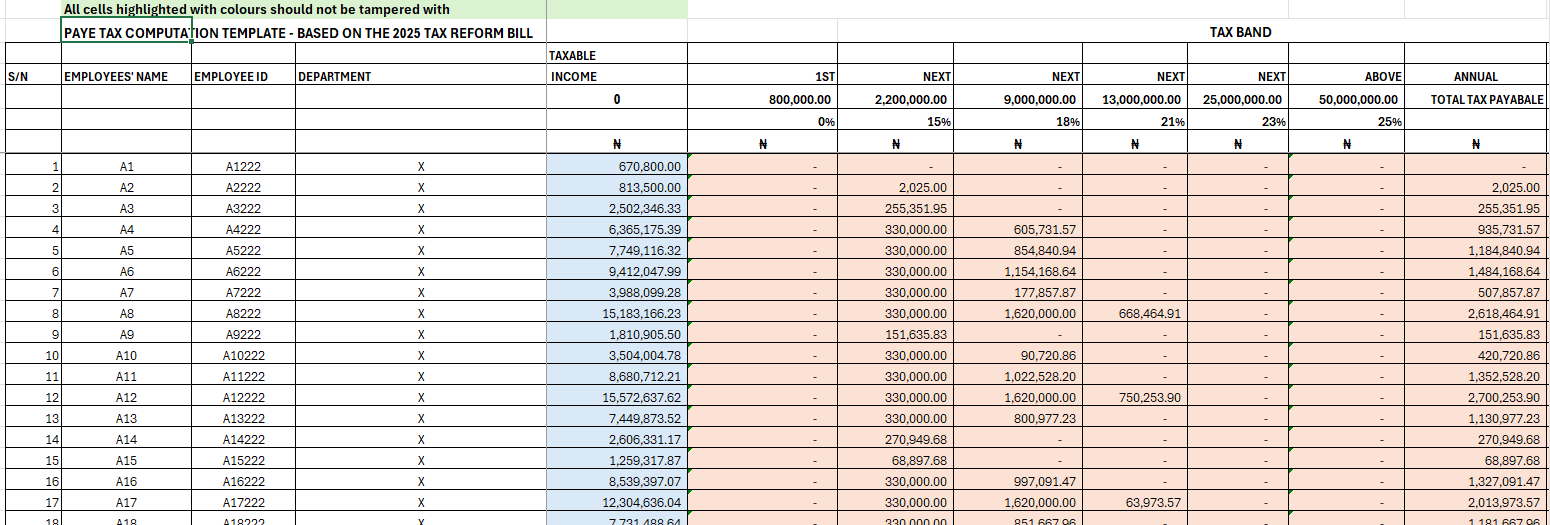Click the DEPARTMENT column header
This screenshot has width=1550, height=525.
(x=421, y=76)
